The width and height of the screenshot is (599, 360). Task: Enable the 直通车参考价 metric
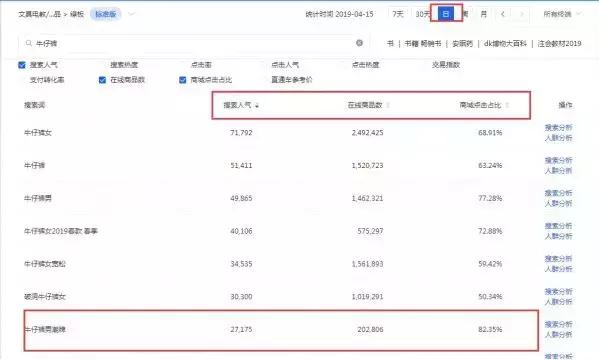[291, 80]
